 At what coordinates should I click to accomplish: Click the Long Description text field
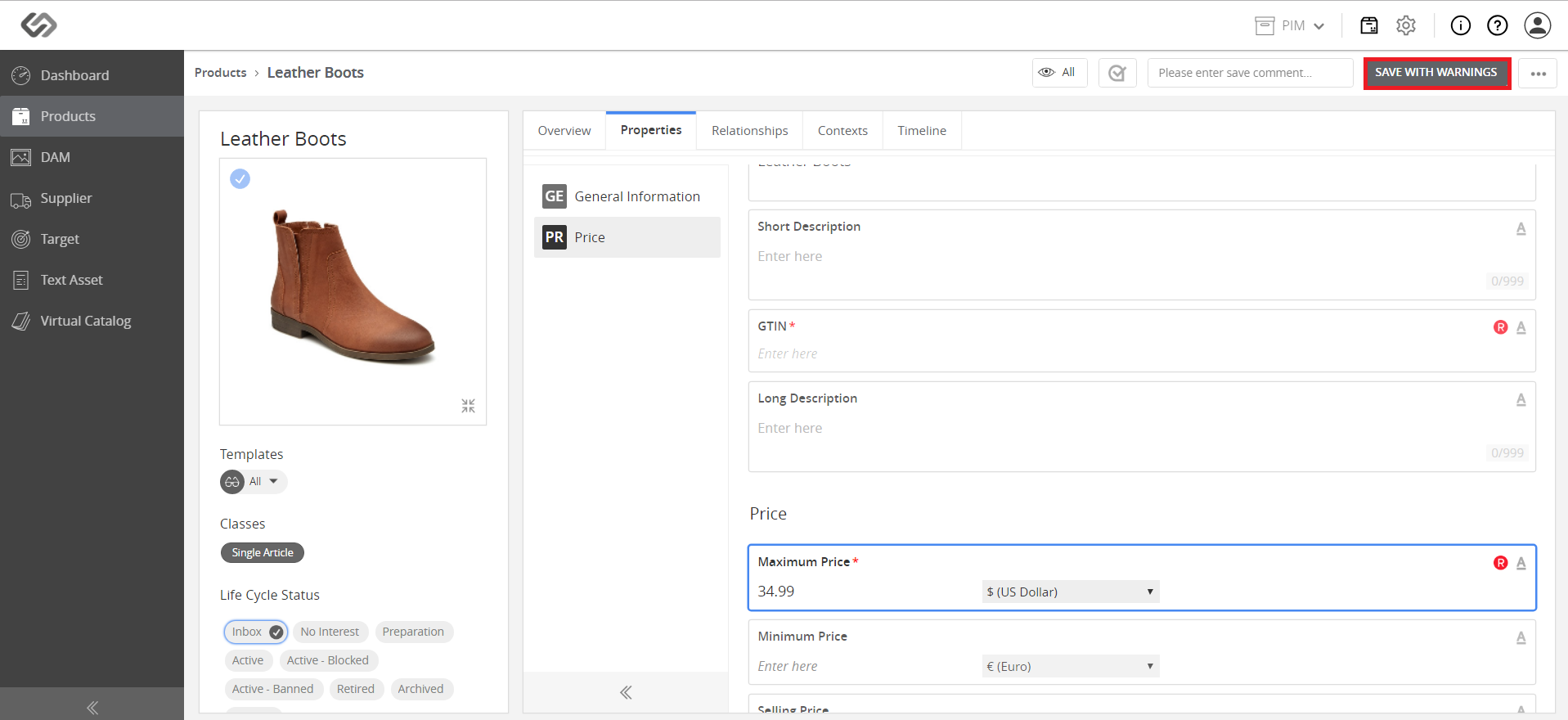tap(1142, 428)
